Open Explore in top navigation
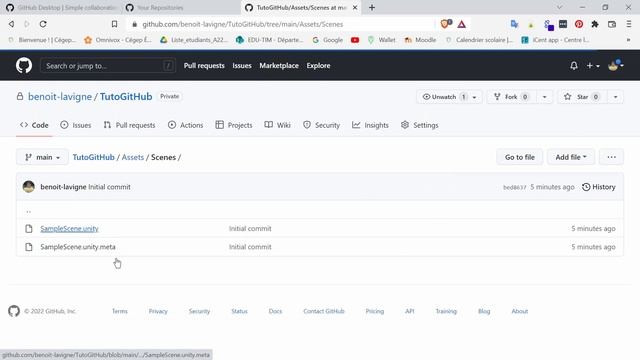 (x=318, y=66)
